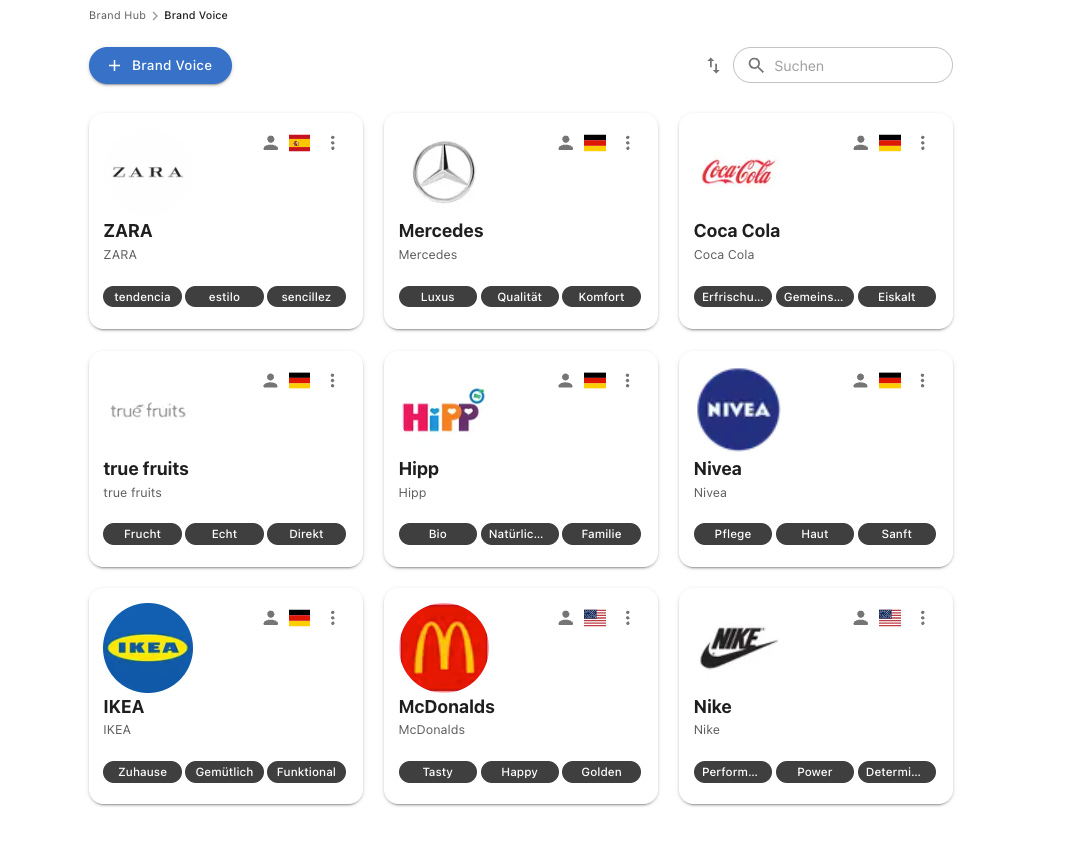This screenshot has width=1077, height=841.
Task: Open the Mercedes card options menu
Action: pyautogui.click(x=628, y=143)
